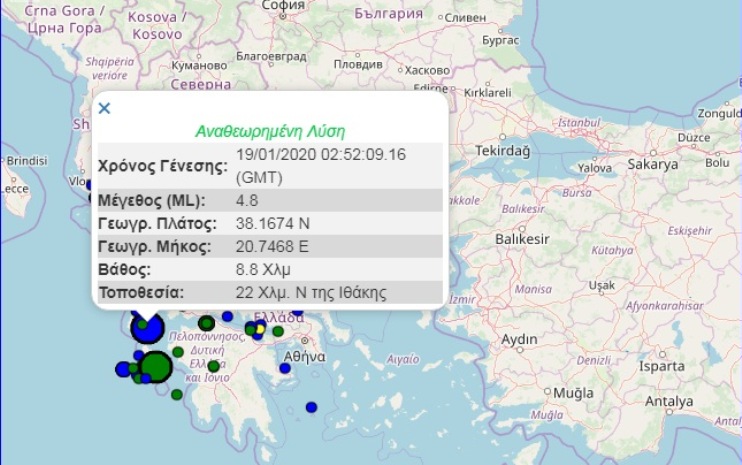
Task: Click the origin time 19/01/2020 02:52:09.16
Action: pos(321,154)
